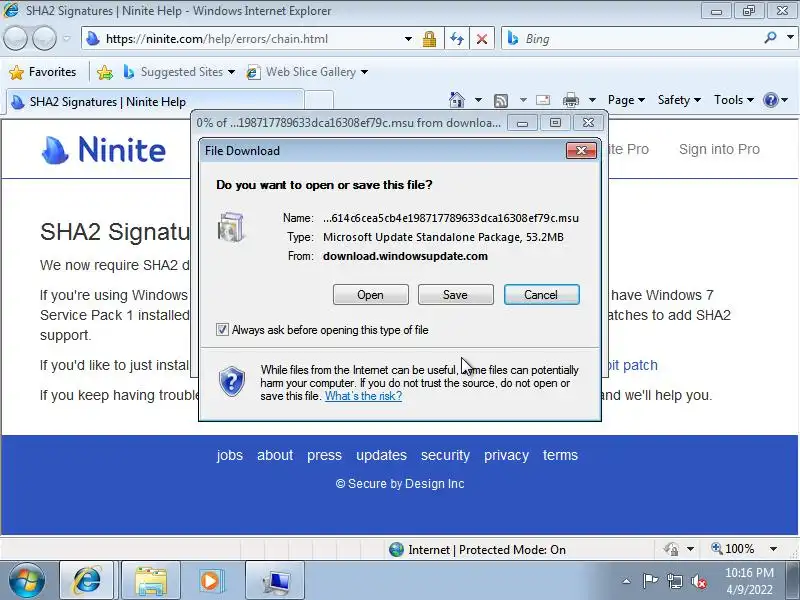Click the privacy report icon in status bar
800x600 pixels.
671,549
